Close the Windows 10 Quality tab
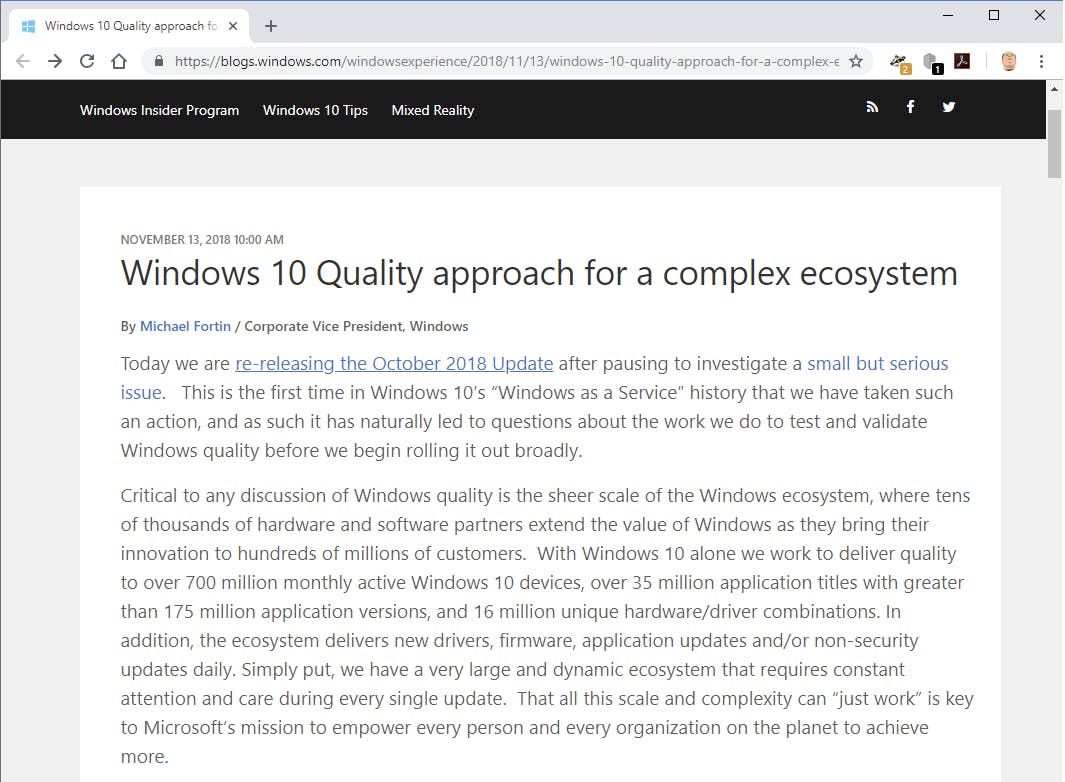Screen dimensions: 1065x782 click(233, 26)
